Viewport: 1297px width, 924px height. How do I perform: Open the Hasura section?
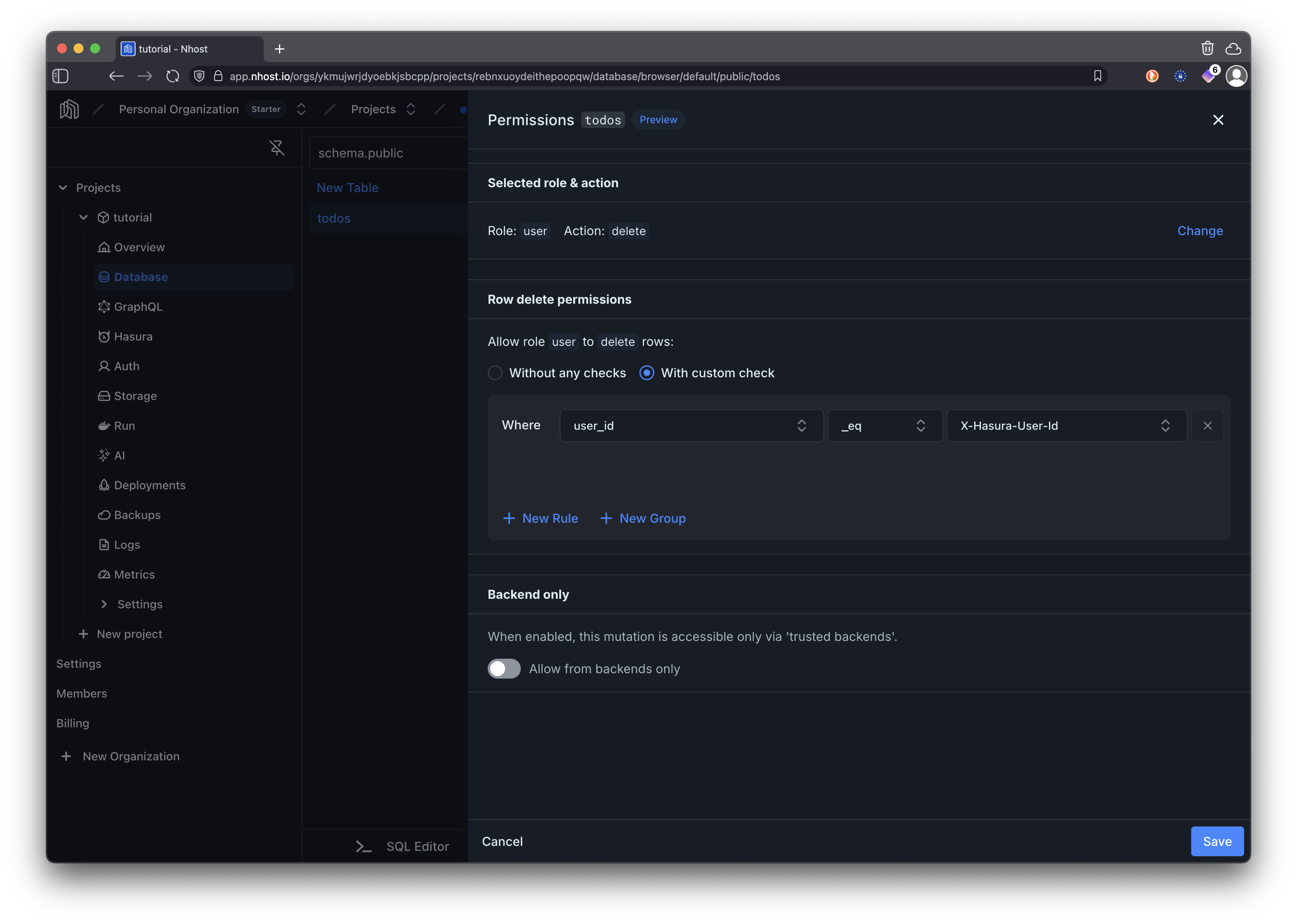click(133, 336)
